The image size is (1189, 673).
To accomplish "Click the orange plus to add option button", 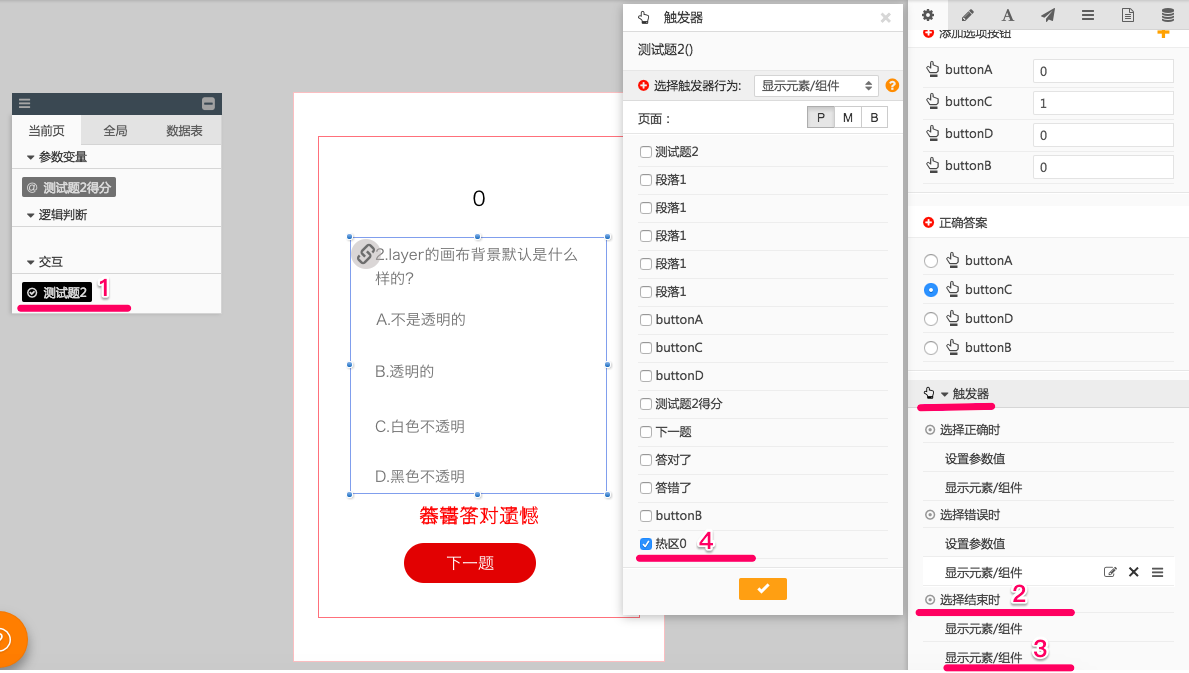I will pyautogui.click(x=1162, y=33).
